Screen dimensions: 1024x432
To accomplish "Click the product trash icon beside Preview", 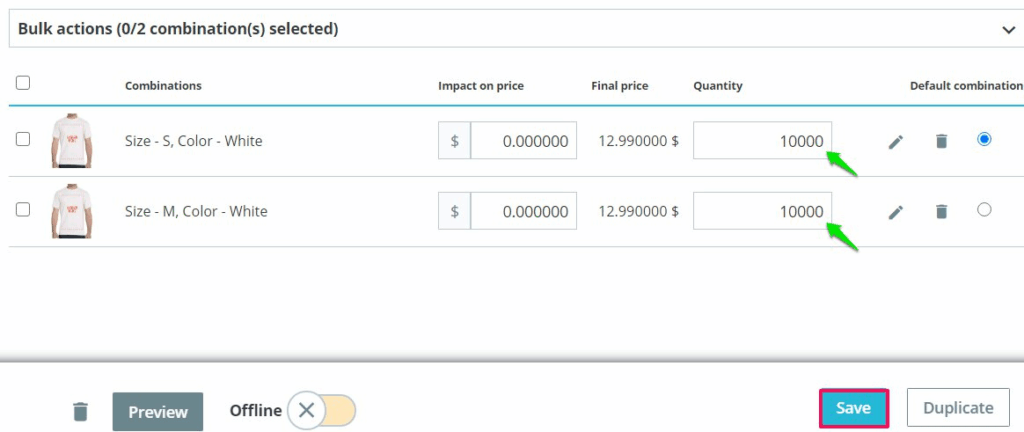I will pos(81,411).
